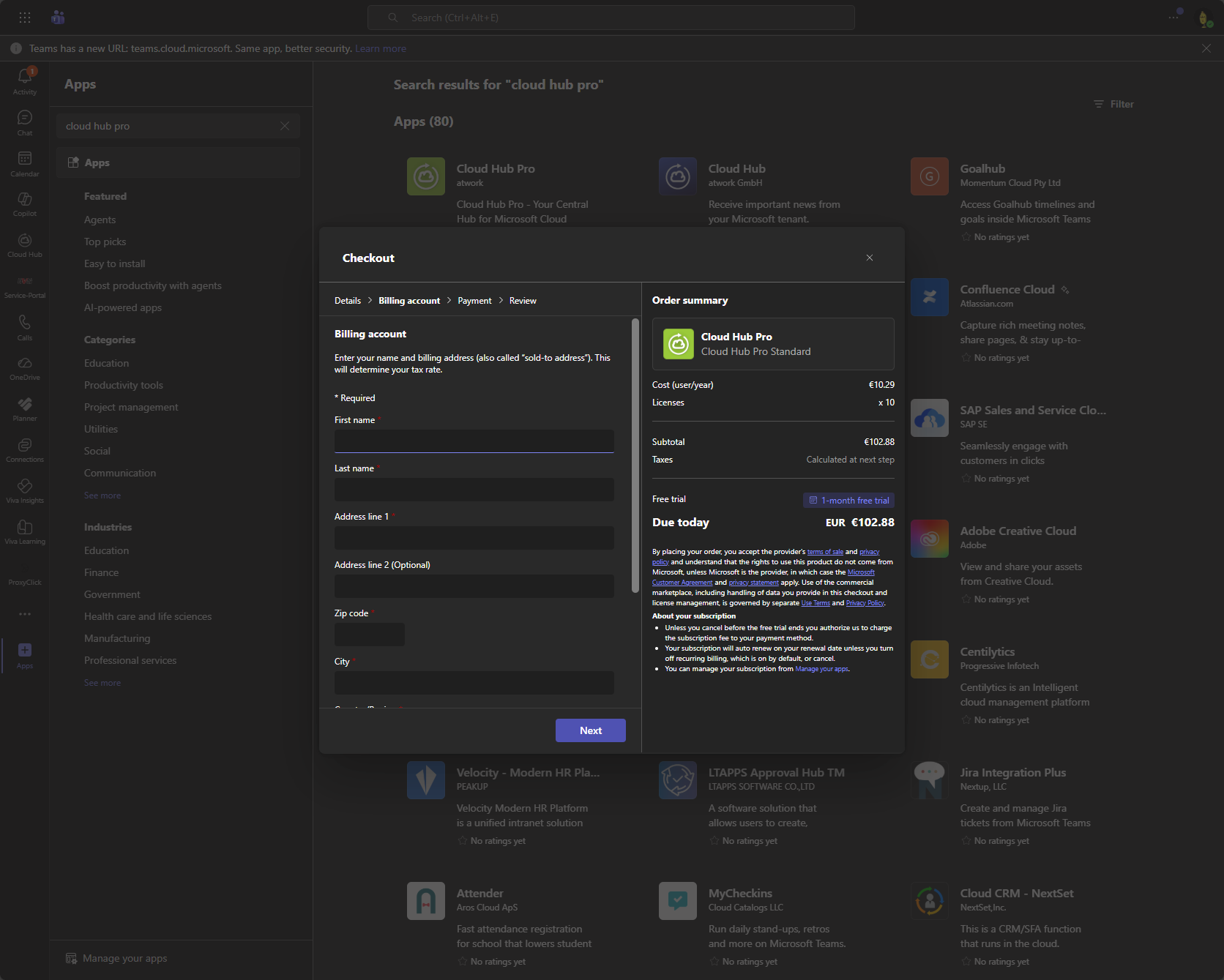Select the Apps tab in the sidebar
Image resolution: width=1224 pixels, height=980 pixels.
[x=178, y=162]
